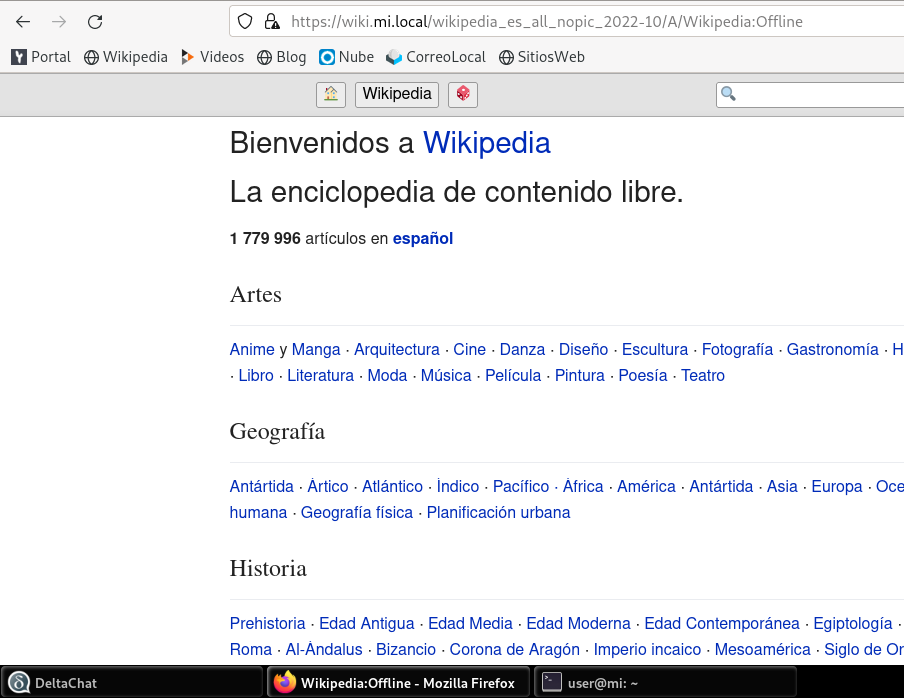
Task: Open the Bizancio link
Action: 406,649
